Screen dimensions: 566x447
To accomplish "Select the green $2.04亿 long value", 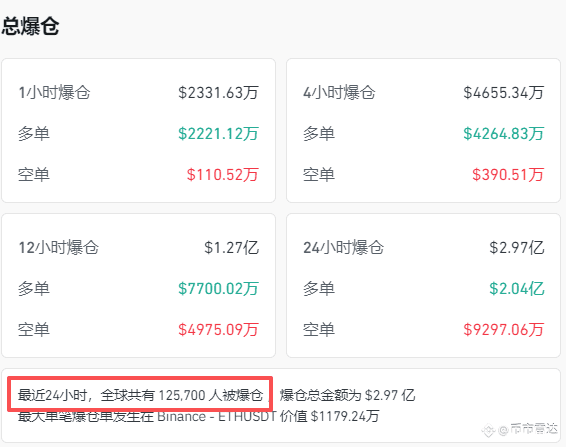I will point(517,288).
